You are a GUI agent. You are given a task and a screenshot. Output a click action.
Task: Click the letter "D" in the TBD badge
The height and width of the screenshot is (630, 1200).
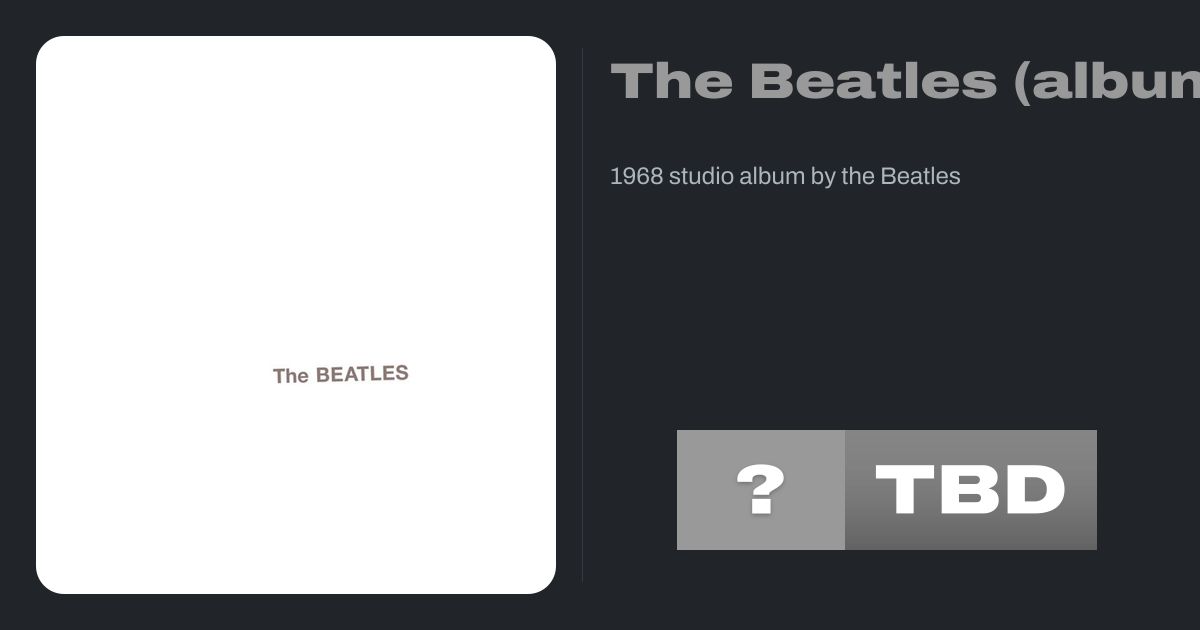[1030, 490]
